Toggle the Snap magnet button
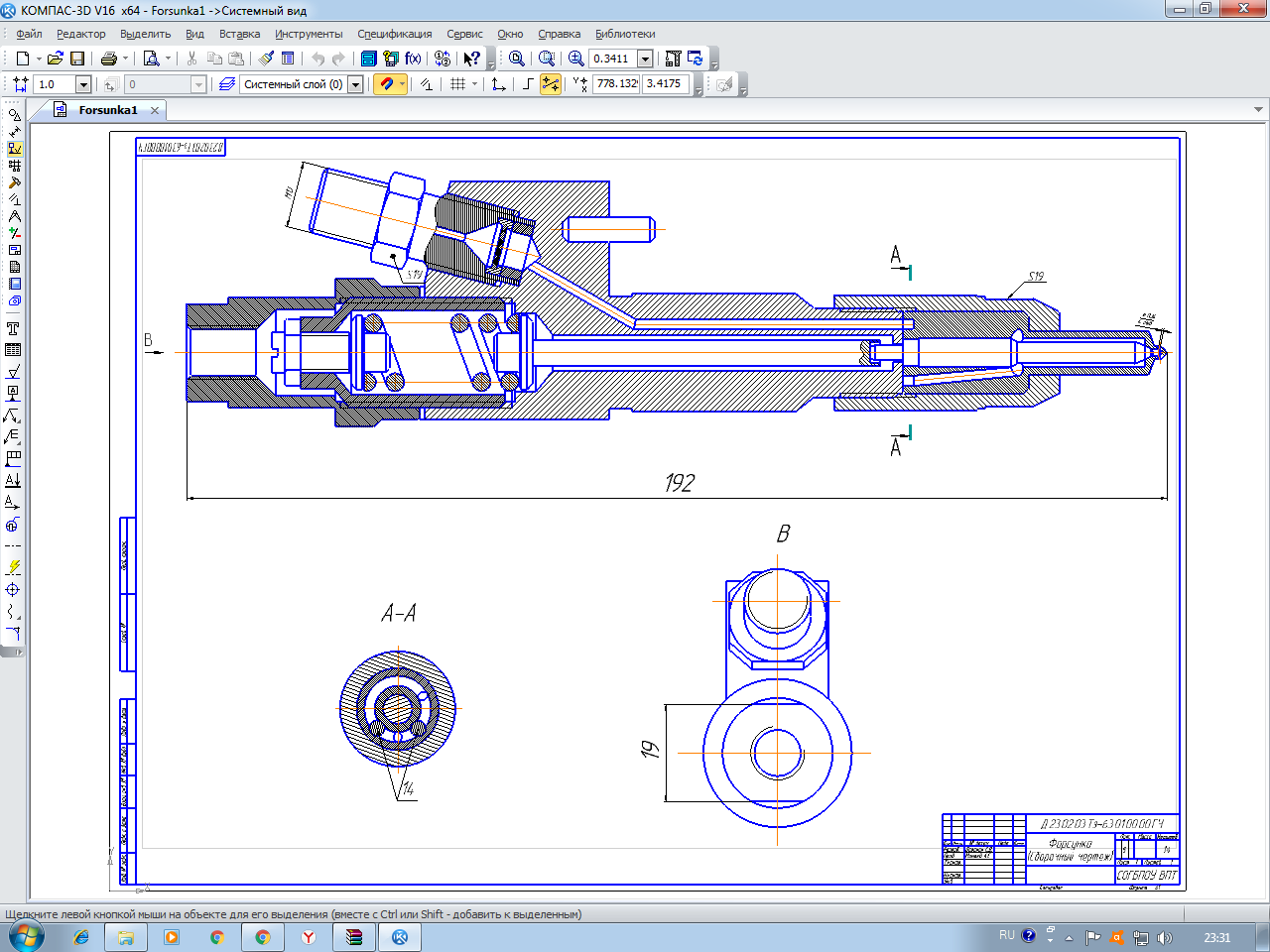 (387, 84)
